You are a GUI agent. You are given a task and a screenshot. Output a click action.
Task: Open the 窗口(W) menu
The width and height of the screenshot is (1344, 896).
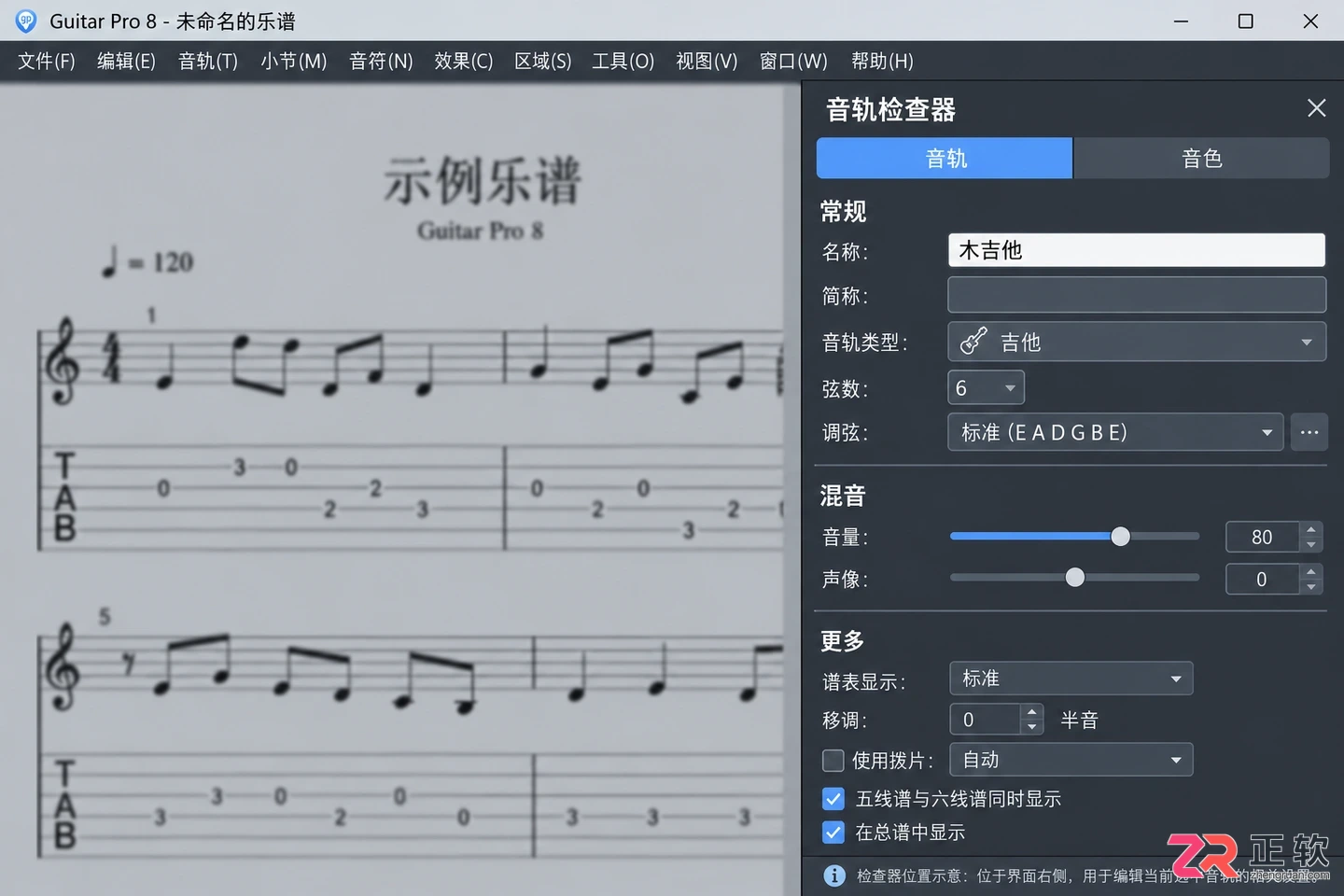click(793, 62)
